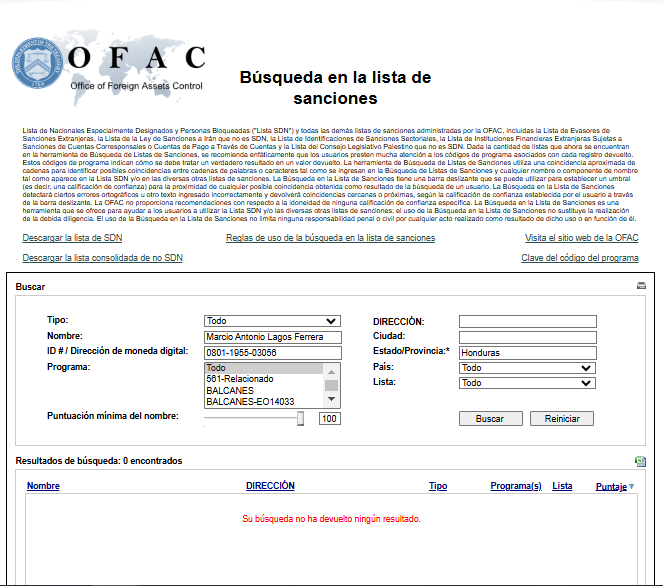Open the Lista dropdown
The image size is (663, 586).
527,383
